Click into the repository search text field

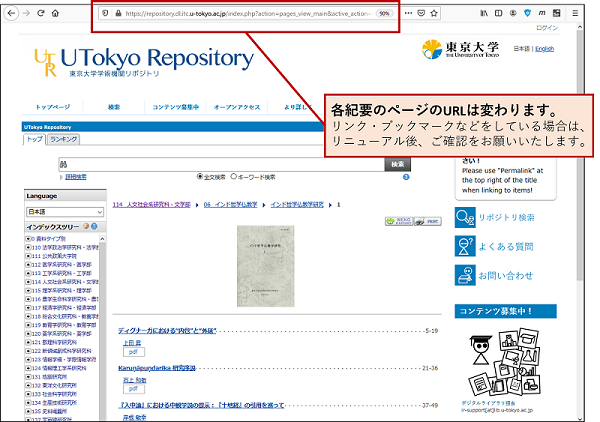[x=221, y=164]
